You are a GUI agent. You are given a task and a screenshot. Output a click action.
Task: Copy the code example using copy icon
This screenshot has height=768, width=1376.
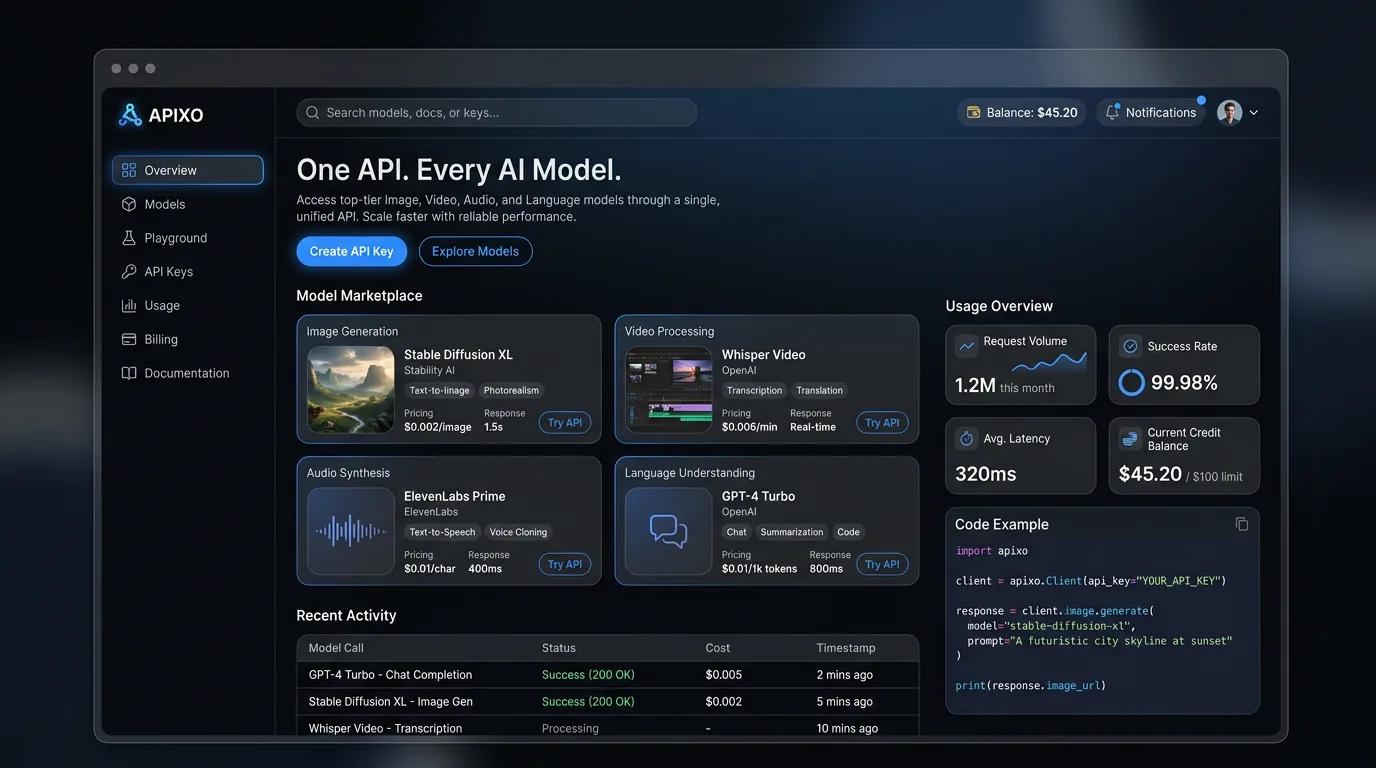tap(1242, 524)
